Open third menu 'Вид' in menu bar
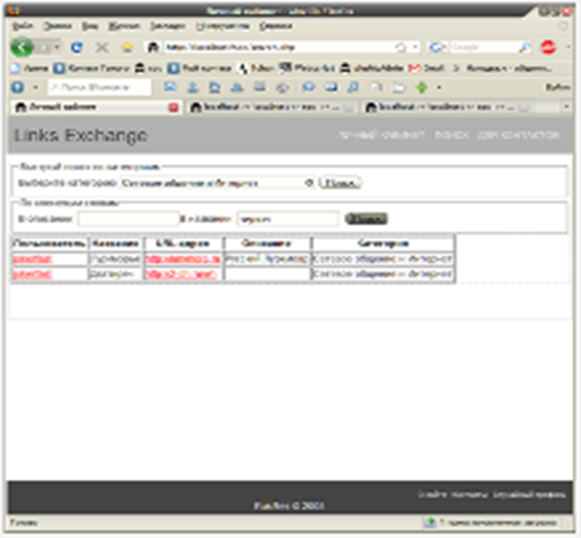This screenshot has width=581, height=538. click(x=90, y=26)
